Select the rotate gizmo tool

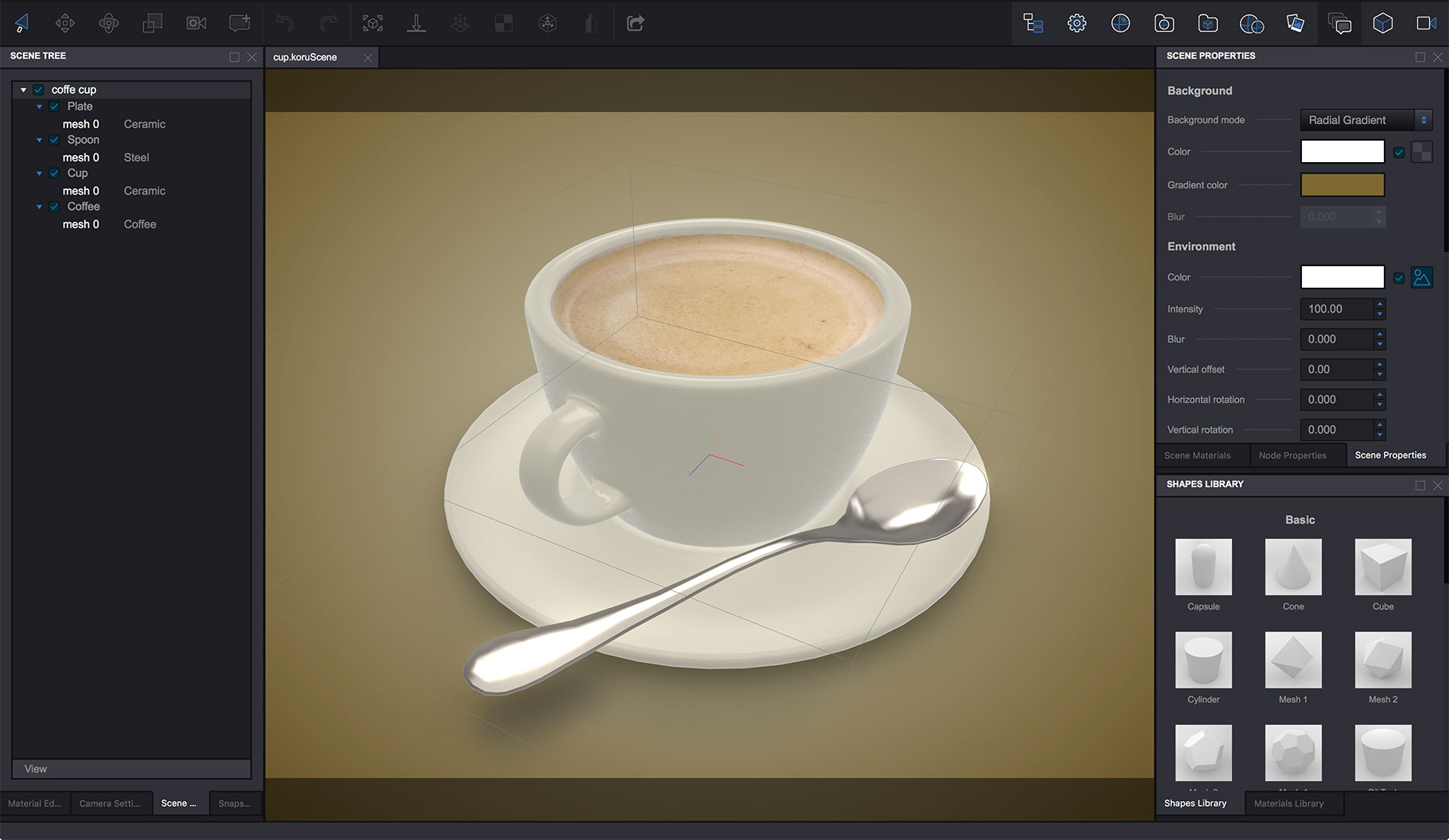click(x=109, y=22)
